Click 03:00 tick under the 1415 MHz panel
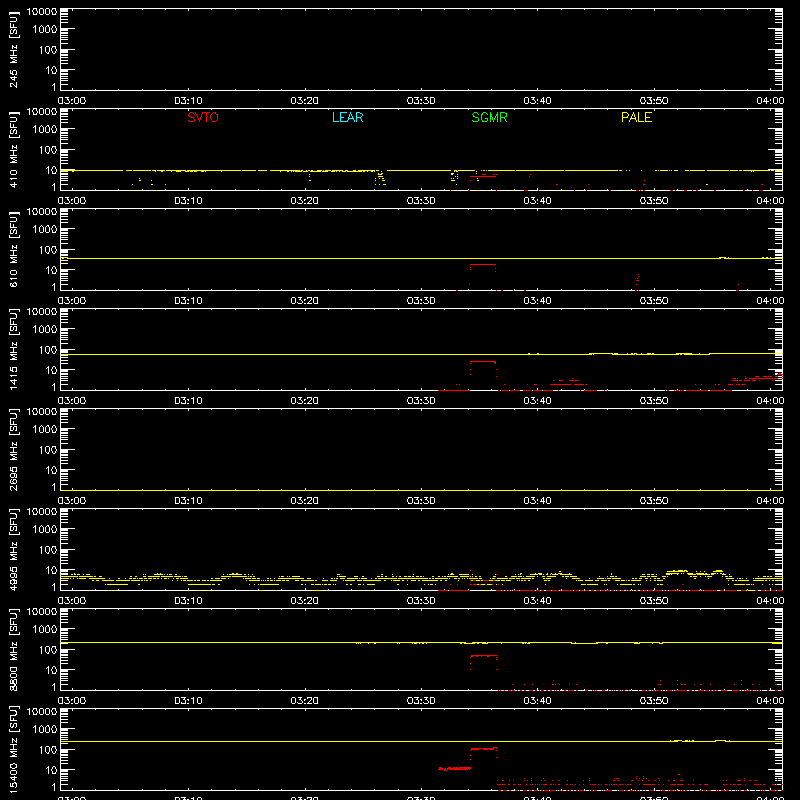 pos(72,401)
